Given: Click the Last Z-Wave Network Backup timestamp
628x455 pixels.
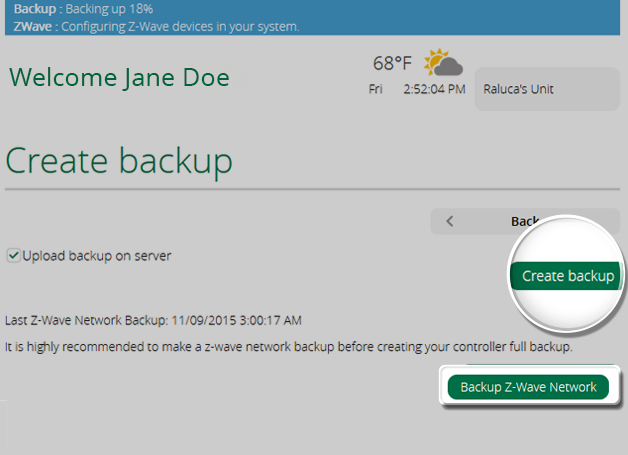Looking at the screenshot, I should pyautogui.click(x=153, y=321).
